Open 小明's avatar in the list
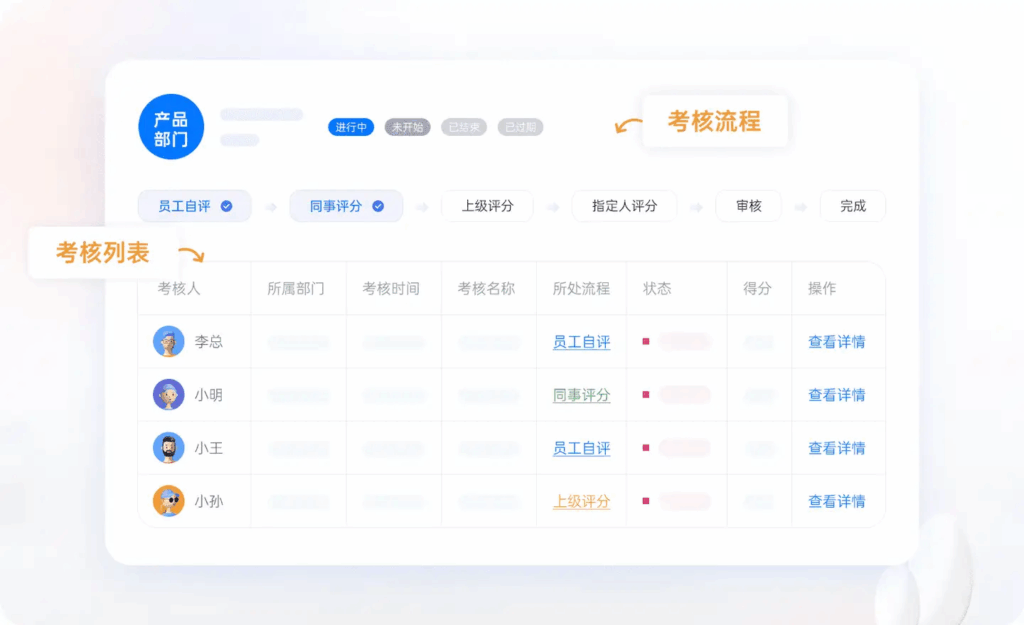Screen dimensions: 1024x625 click(x=168, y=394)
